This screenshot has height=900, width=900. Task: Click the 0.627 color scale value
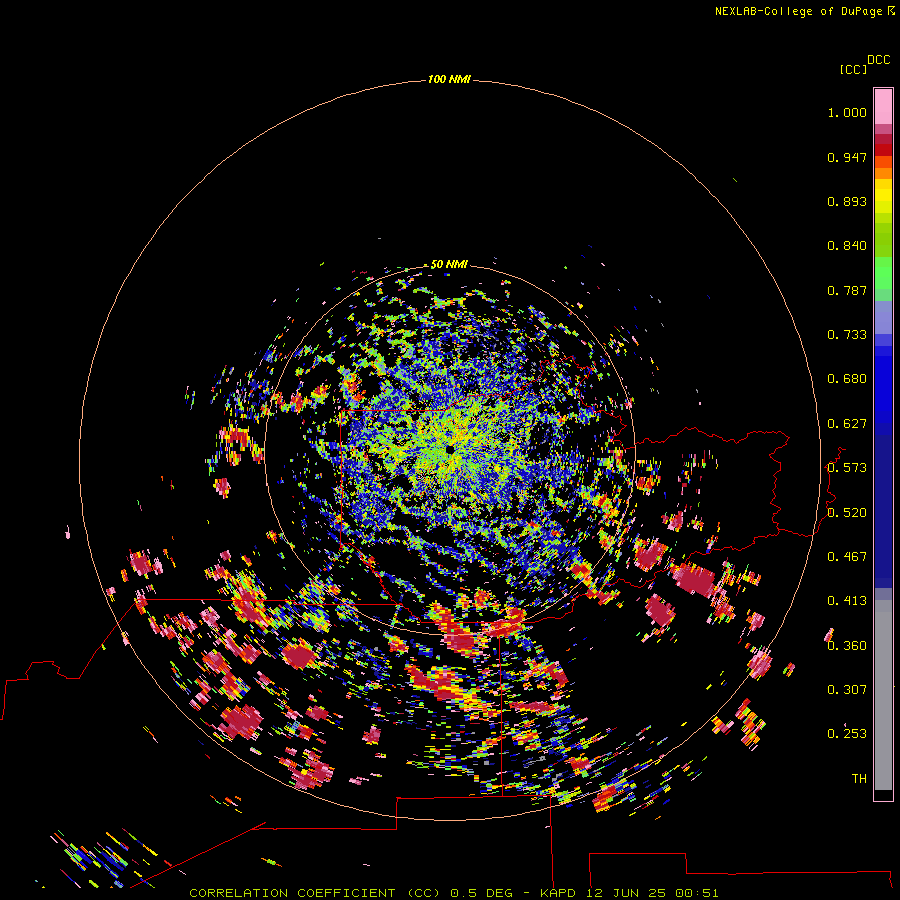[x=847, y=424]
